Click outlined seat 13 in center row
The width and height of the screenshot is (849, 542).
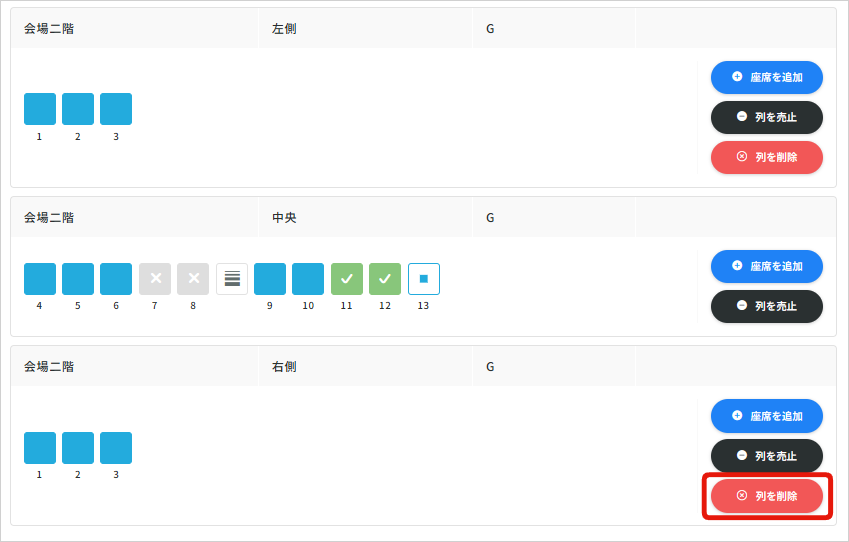point(423,279)
